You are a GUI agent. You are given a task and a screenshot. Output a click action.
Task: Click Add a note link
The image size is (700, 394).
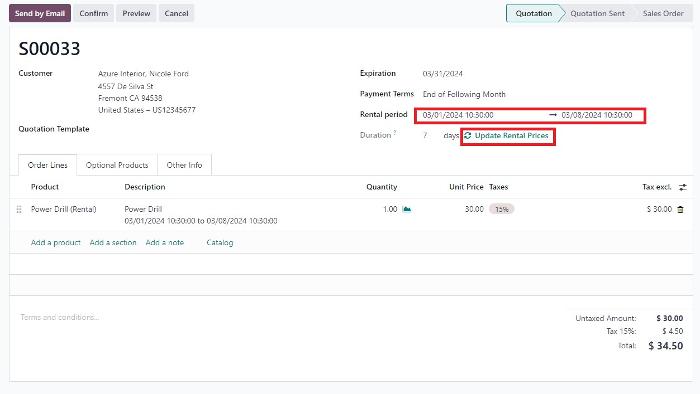(x=165, y=243)
